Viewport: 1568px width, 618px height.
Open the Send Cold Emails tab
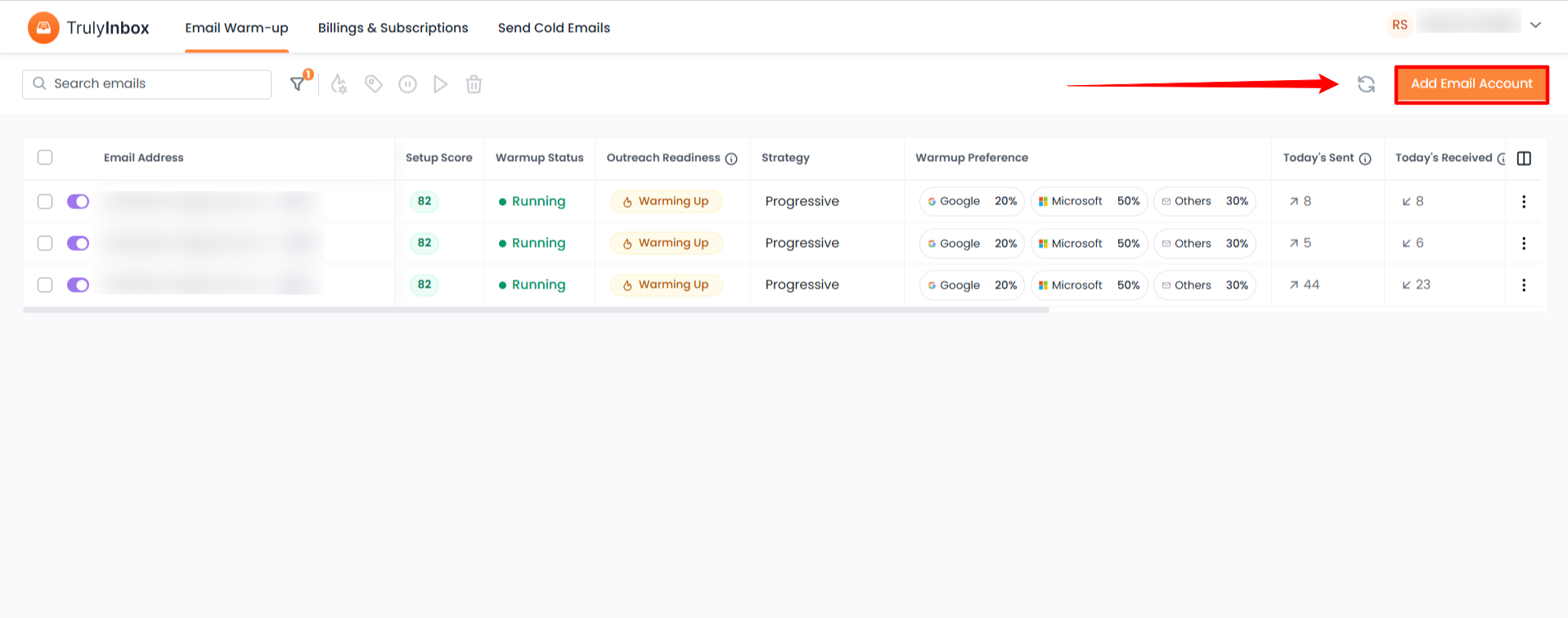click(x=554, y=28)
